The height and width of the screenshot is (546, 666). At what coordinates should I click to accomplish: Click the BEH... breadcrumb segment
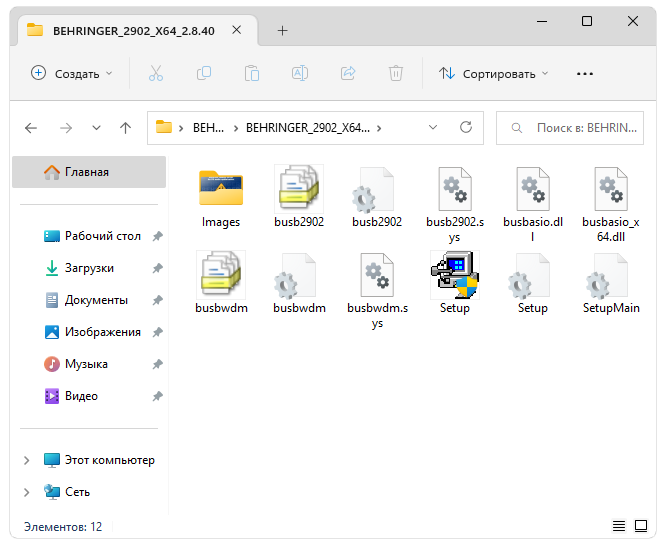click(x=208, y=128)
